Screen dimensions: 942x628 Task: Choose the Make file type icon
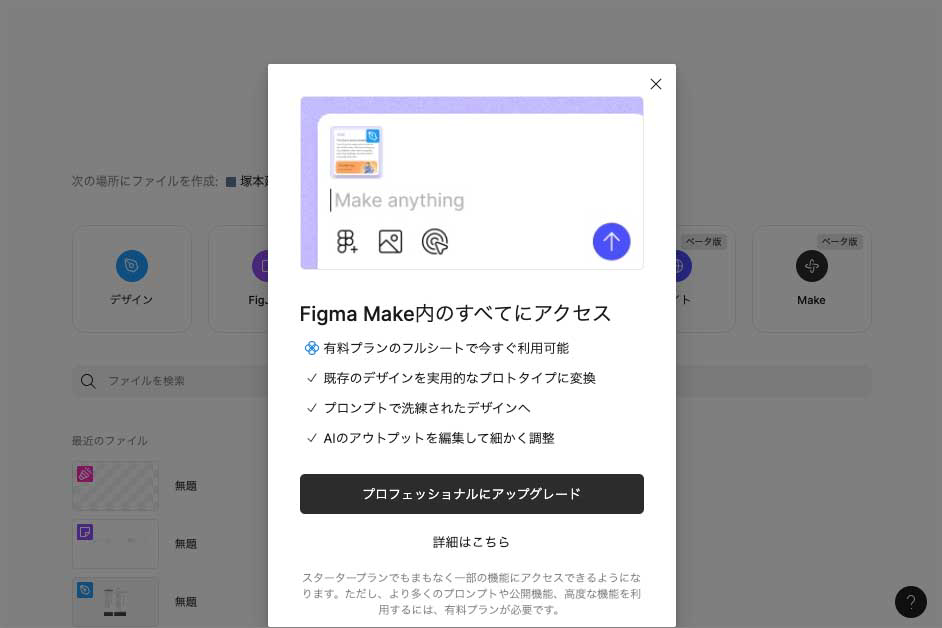pyautogui.click(x=811, y=266)
